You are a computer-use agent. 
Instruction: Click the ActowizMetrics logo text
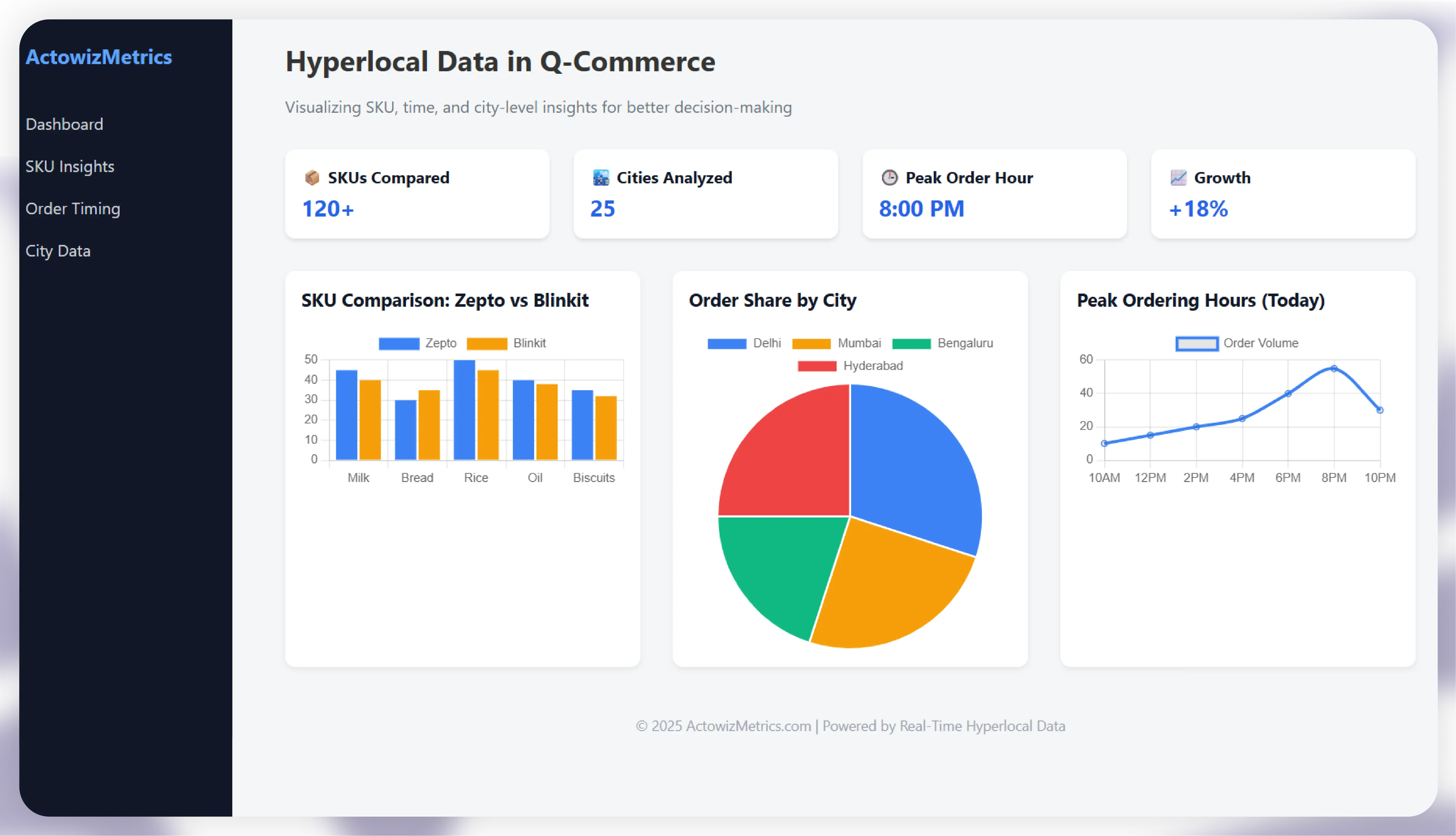tap(98, 57)
